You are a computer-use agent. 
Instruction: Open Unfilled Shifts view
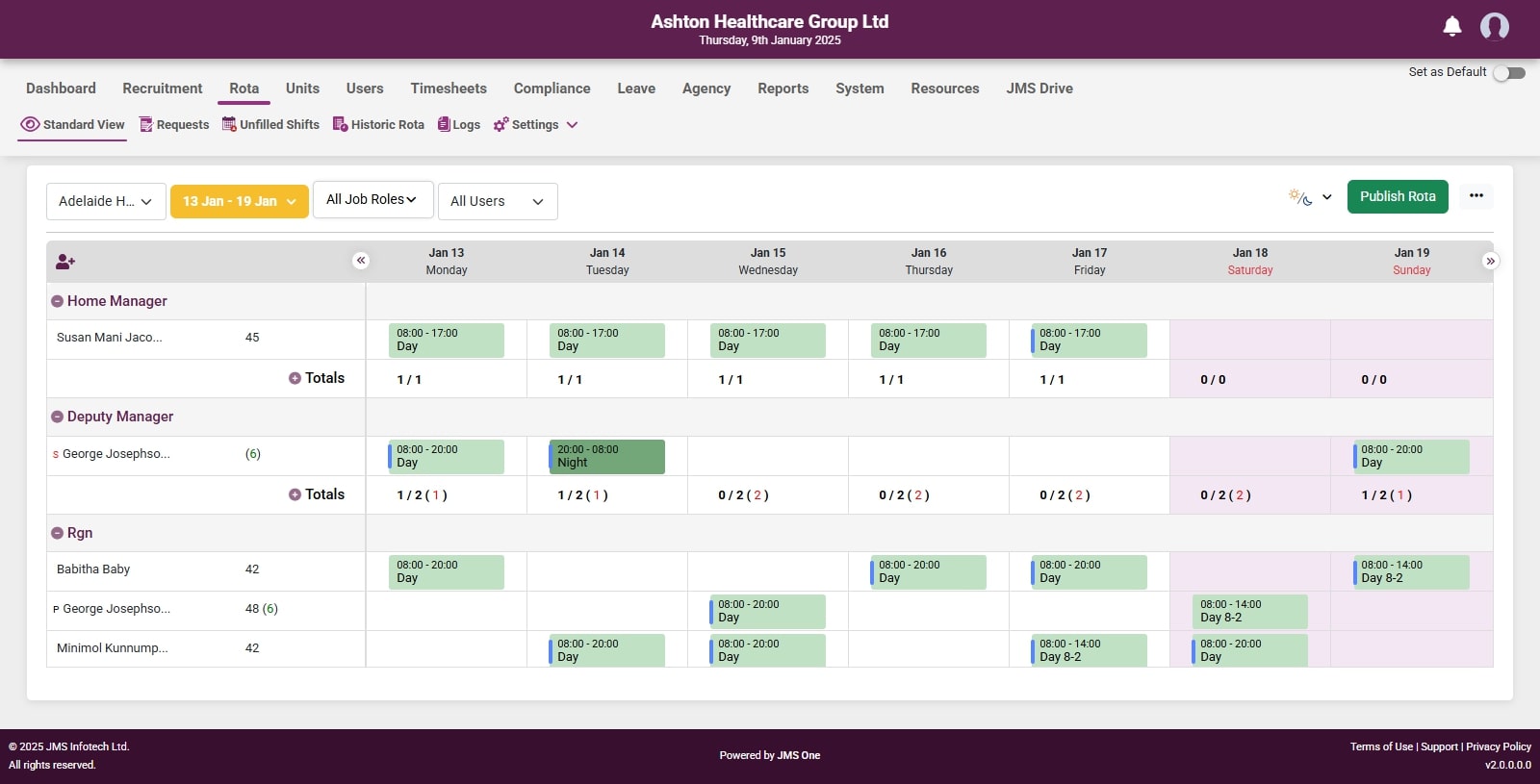pyautogui.click(x=270, y=125)
